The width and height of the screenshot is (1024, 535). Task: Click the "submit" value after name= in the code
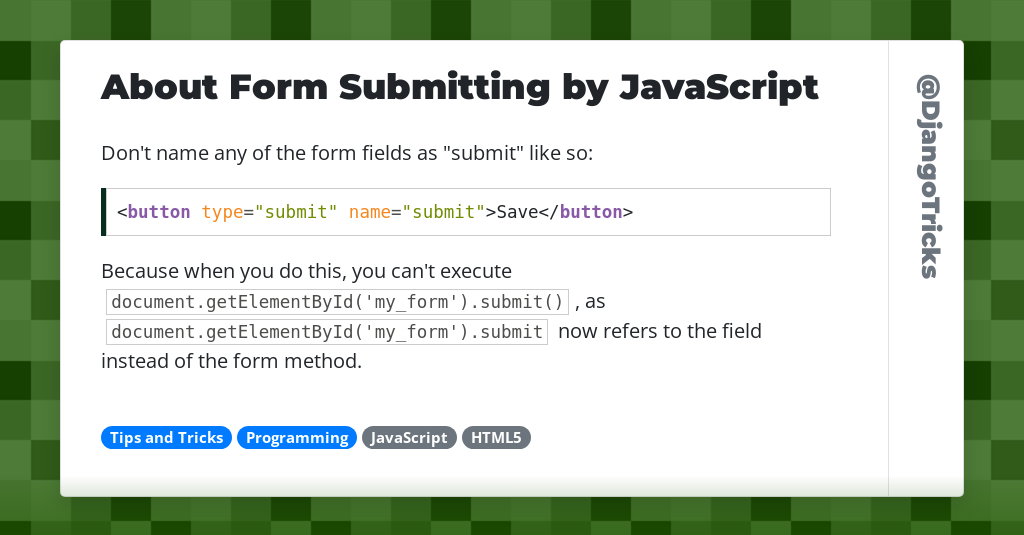pyautogui.click(x=444, y=212)
